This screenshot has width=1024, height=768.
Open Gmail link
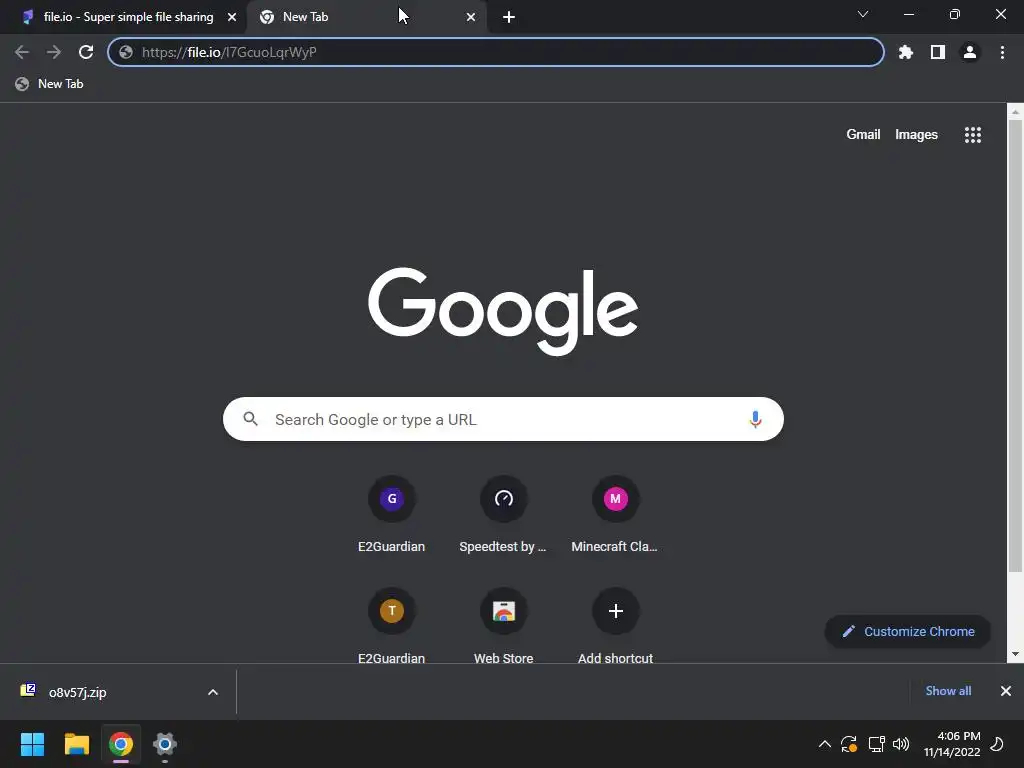click(863, 135)
